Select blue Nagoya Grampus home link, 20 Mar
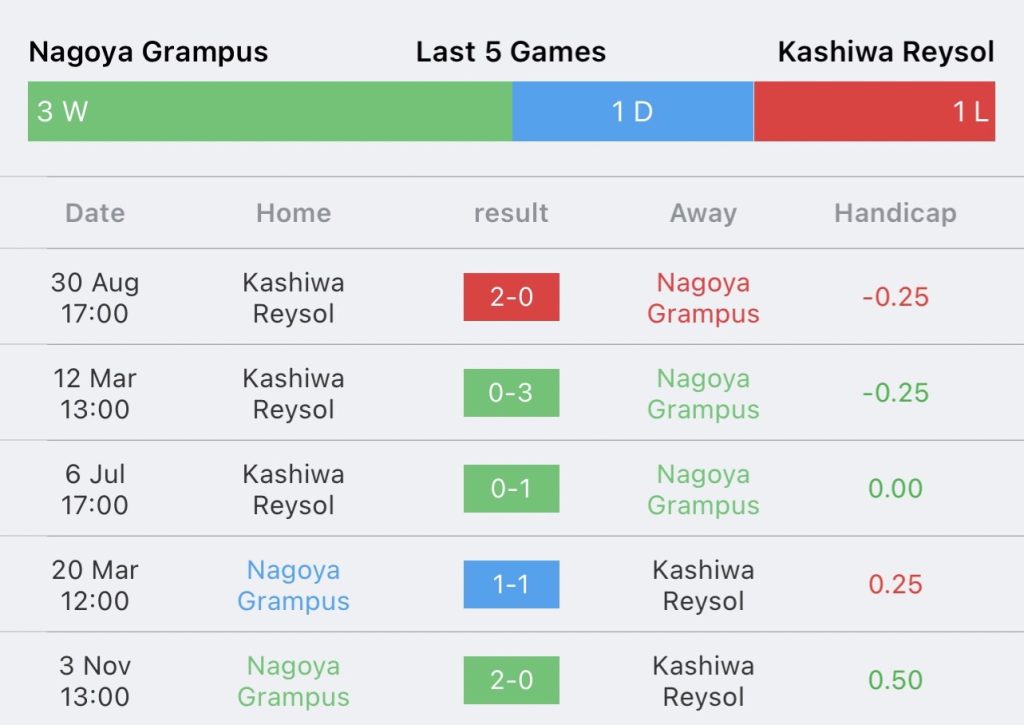This screenshot has width=1024, height=725. click(x=293, y=585)
